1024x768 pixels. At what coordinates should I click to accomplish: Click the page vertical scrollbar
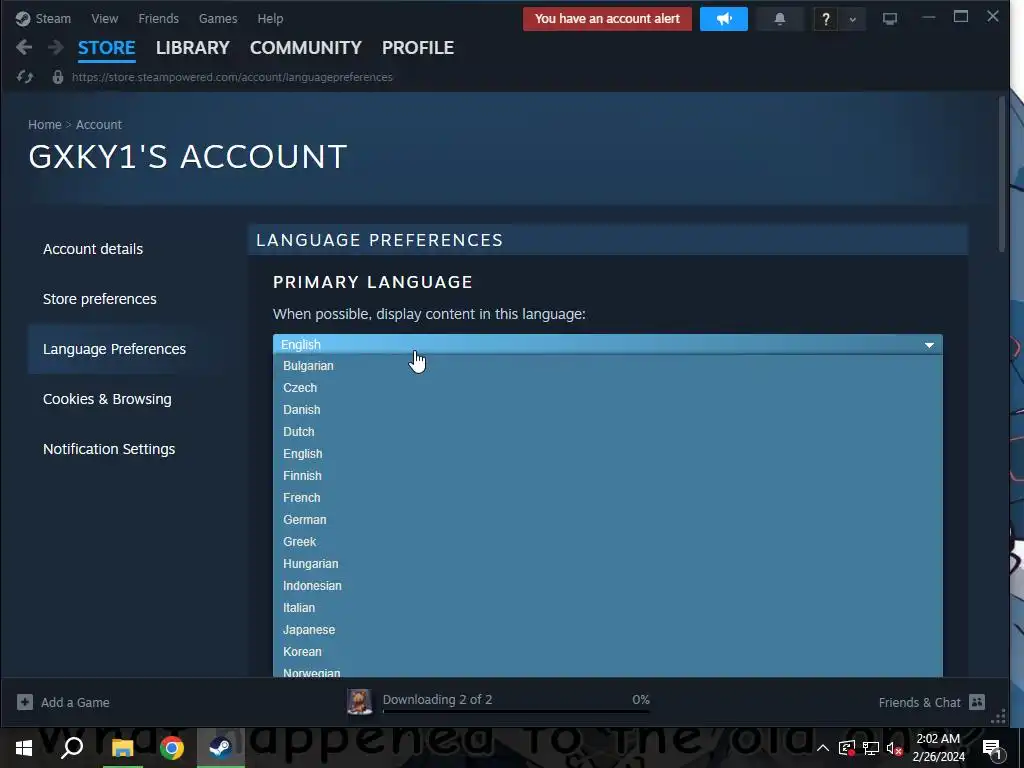pos(1002,174)
